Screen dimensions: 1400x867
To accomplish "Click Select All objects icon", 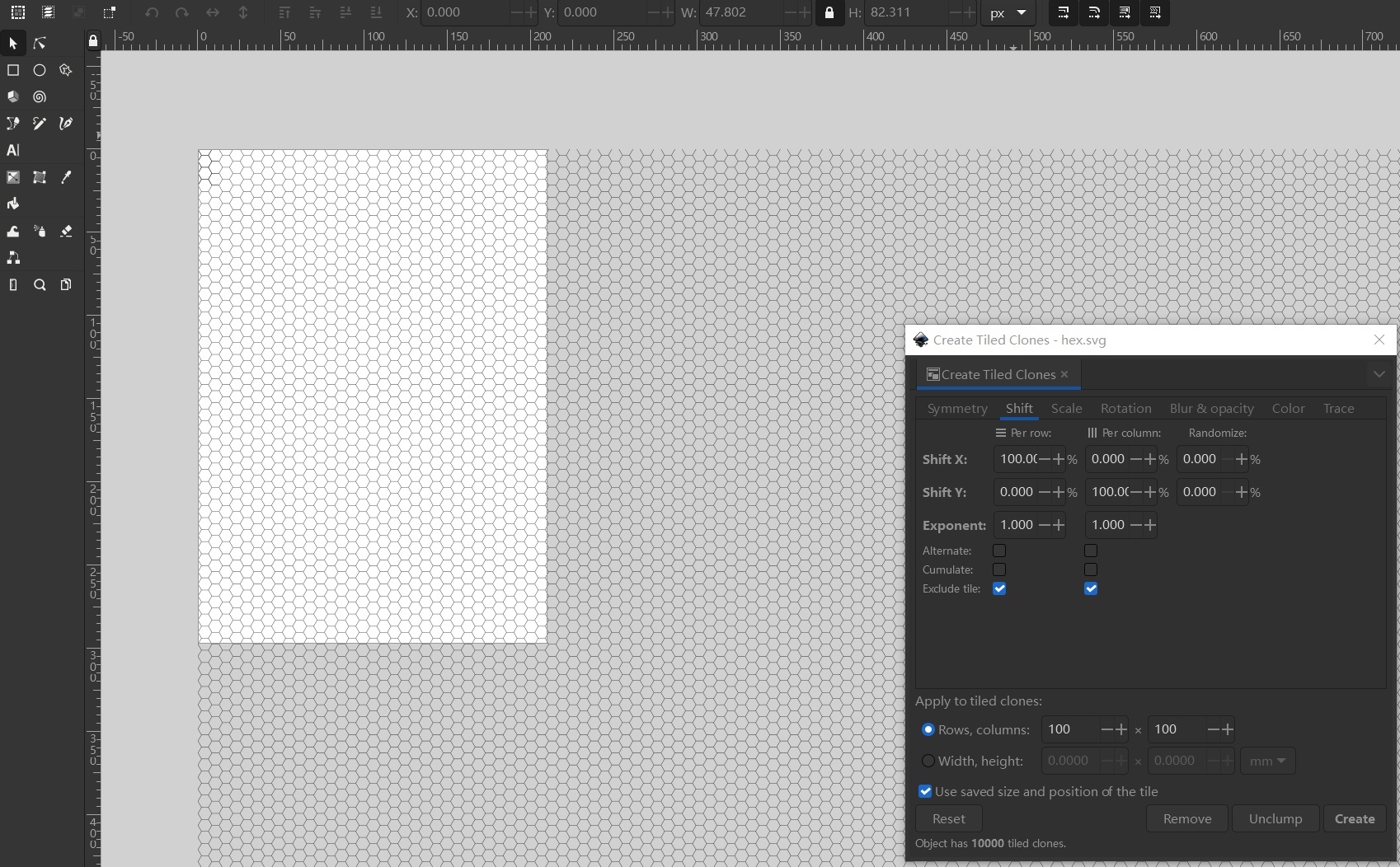I will click(x=17, y=12).
